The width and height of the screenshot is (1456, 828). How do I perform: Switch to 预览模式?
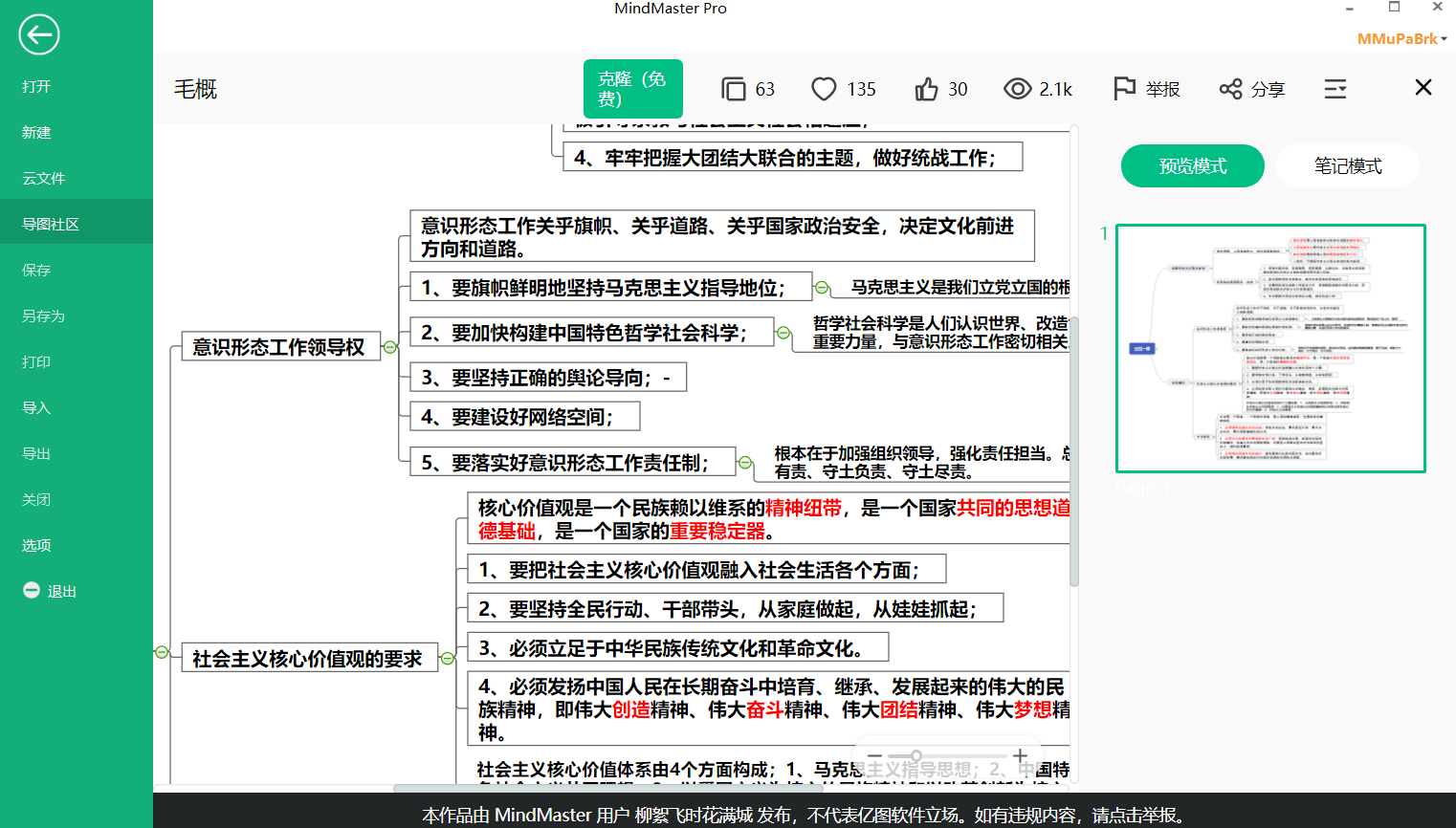(x=1193, y=165)
